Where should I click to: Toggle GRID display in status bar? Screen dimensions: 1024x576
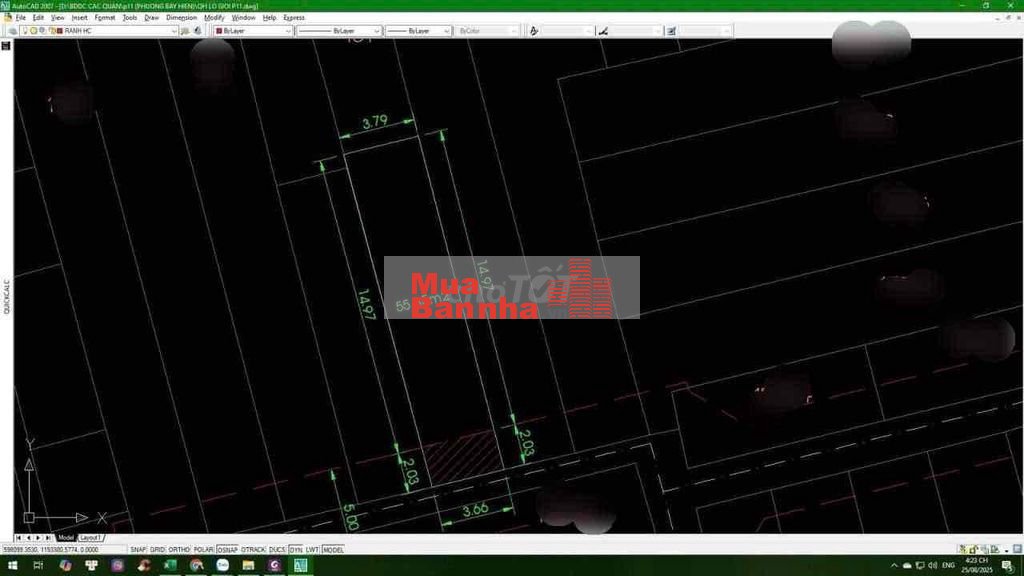[157, 550]
